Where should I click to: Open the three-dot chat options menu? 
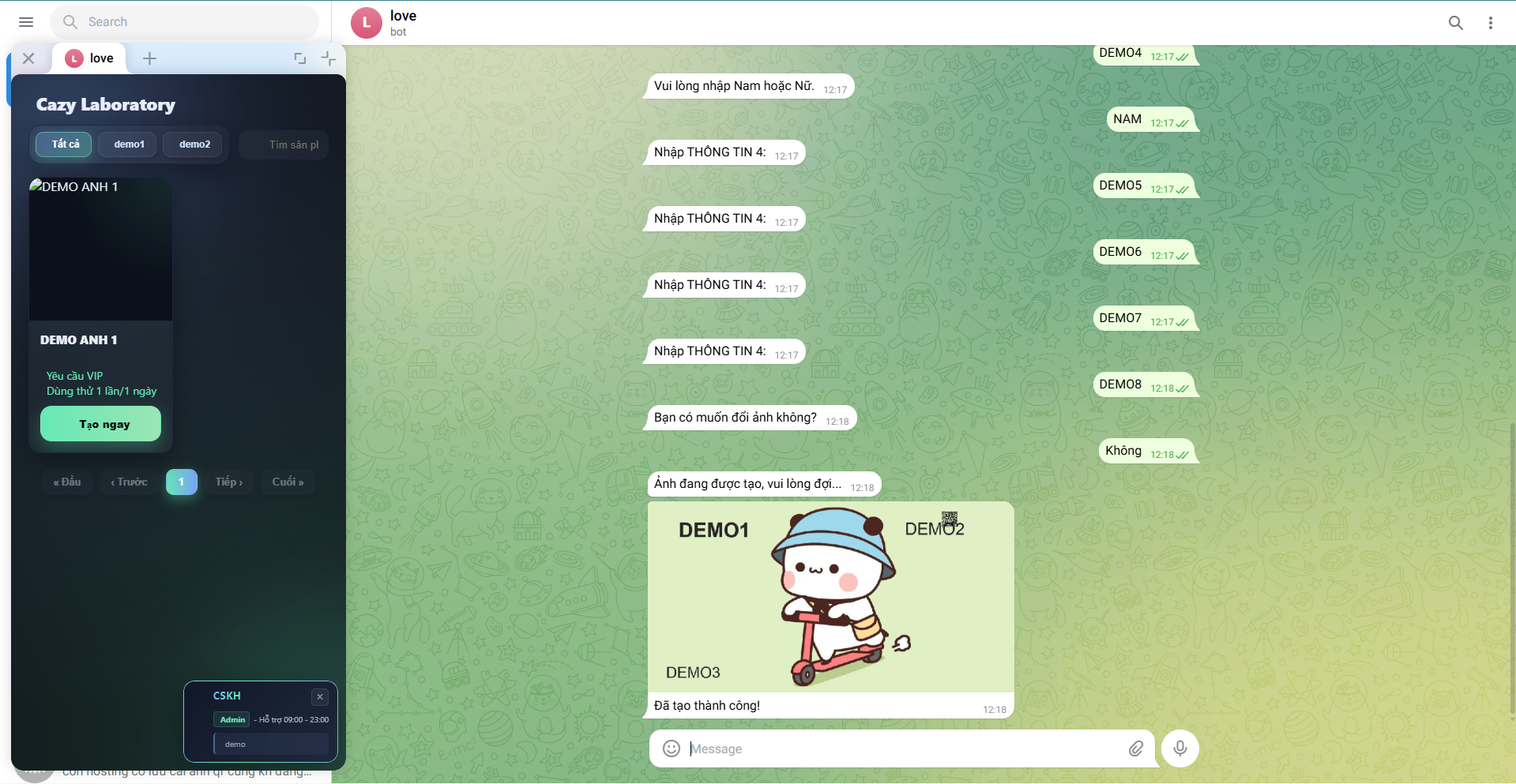point(1490,23)
